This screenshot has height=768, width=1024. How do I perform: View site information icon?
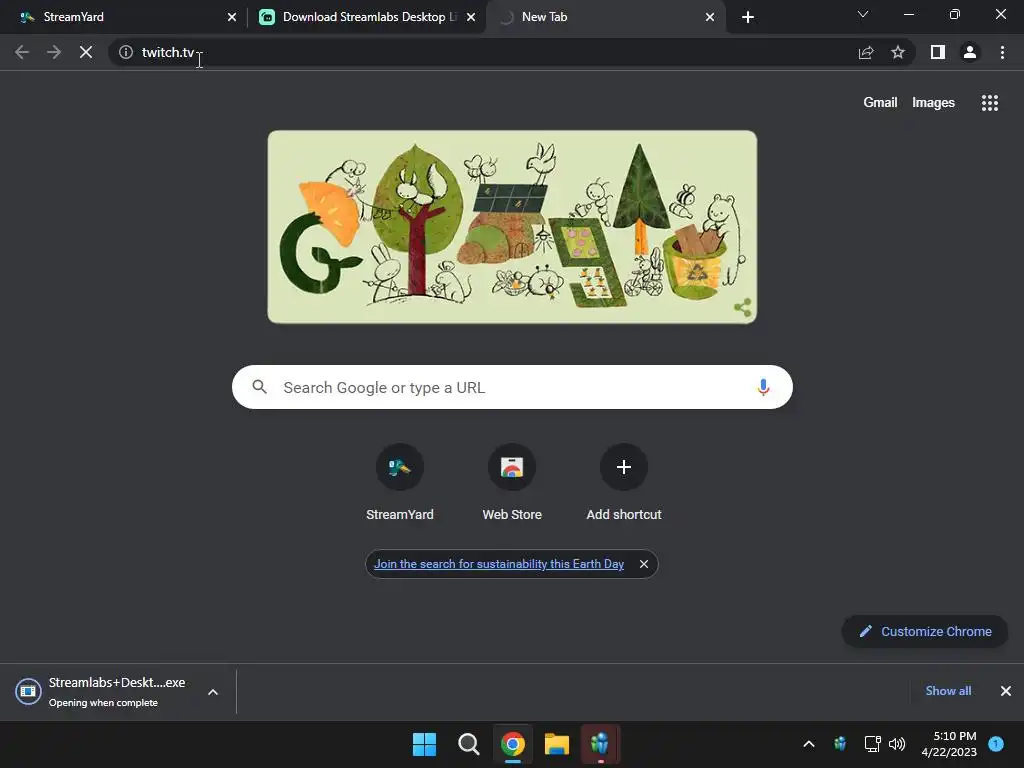click(x=126, y=52)
